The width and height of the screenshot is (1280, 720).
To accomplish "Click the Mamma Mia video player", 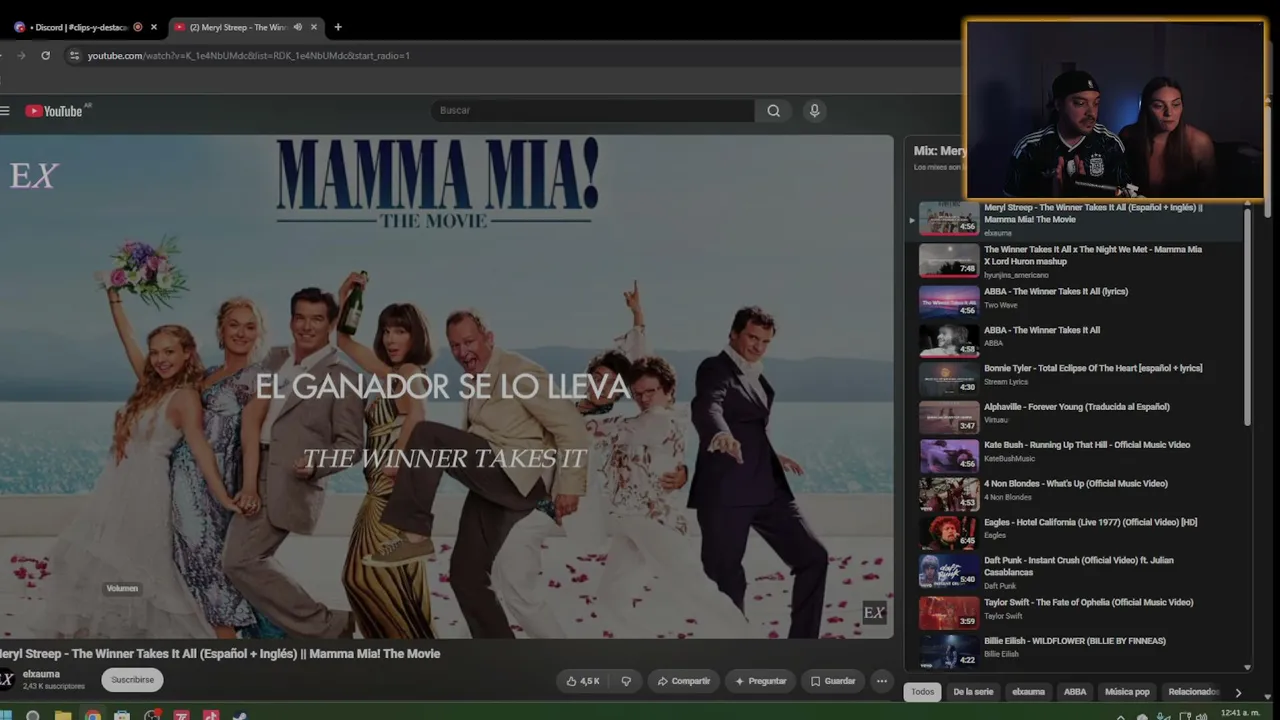I will [x=446, y=387].
